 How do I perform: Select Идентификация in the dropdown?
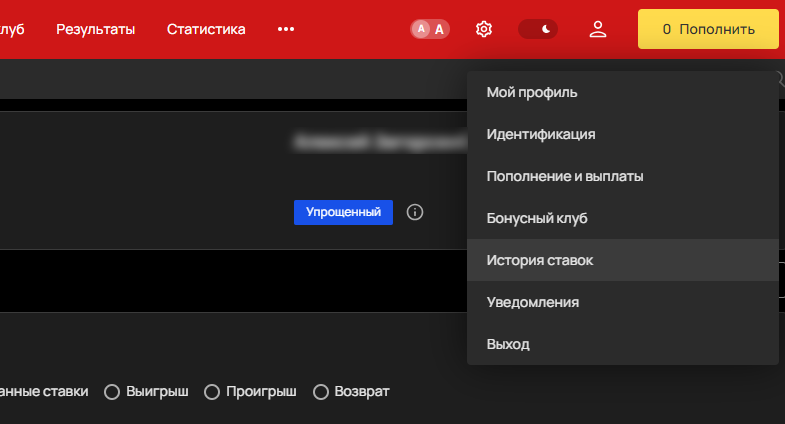622,134
